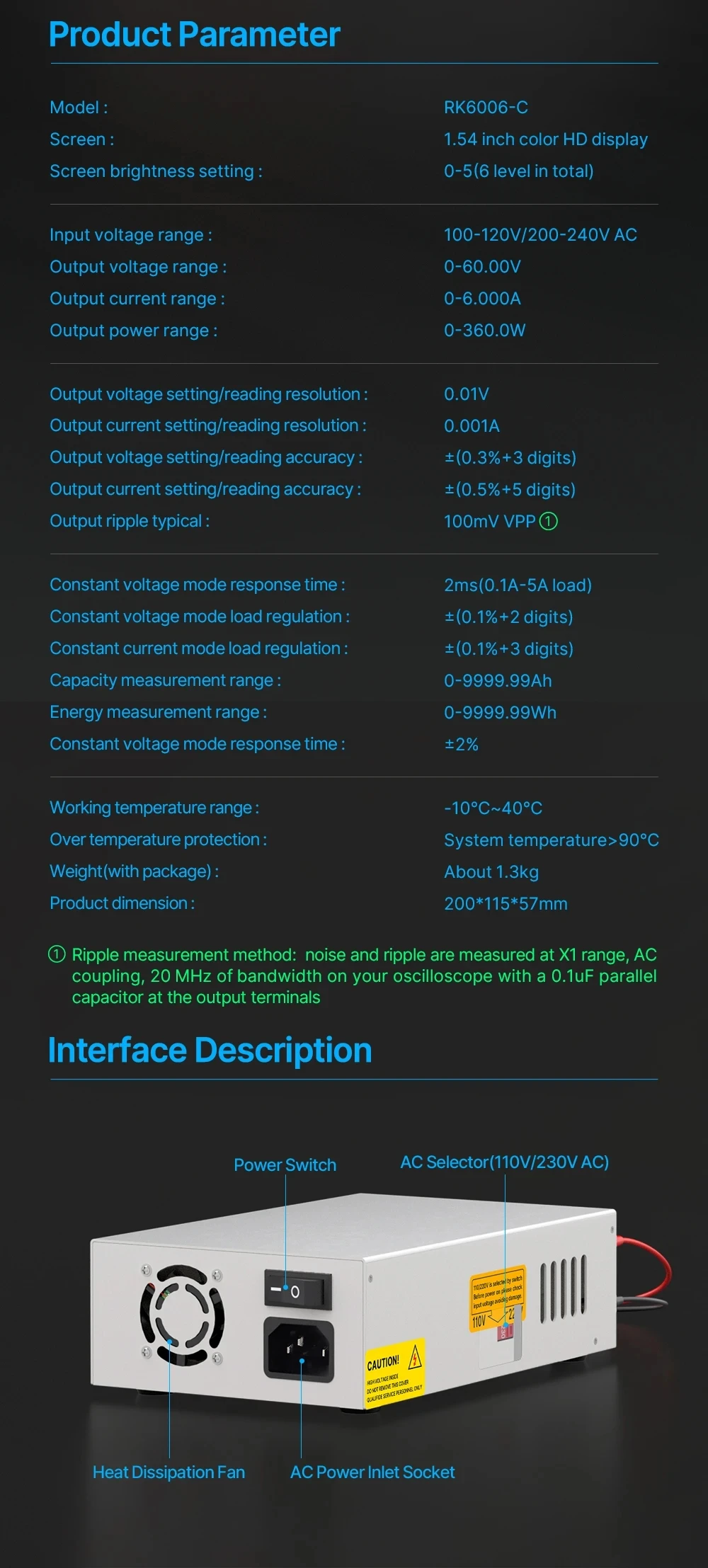Click the model value RK6006-C
Image resolution: width=708 pixels, height=1568 pixels.
[x=486, y=108]
